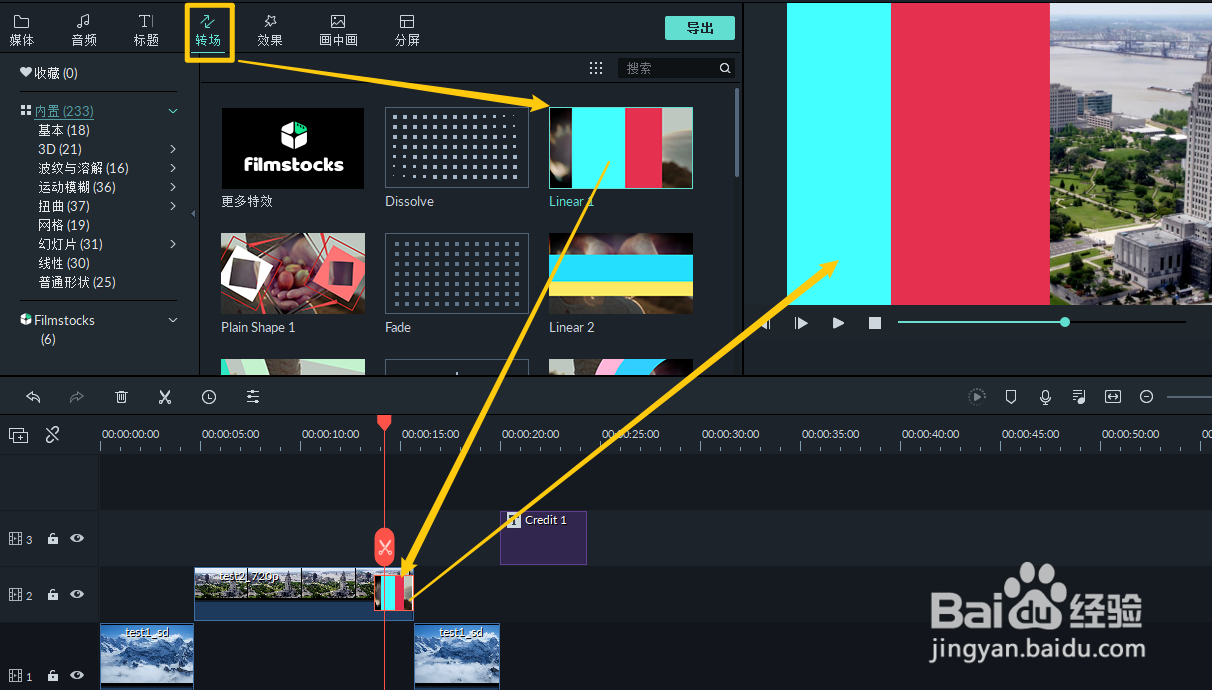Open clip duration settings via the clock icon
The height and width of the screenshot is (690, 1212).
[x=209, y=396]
